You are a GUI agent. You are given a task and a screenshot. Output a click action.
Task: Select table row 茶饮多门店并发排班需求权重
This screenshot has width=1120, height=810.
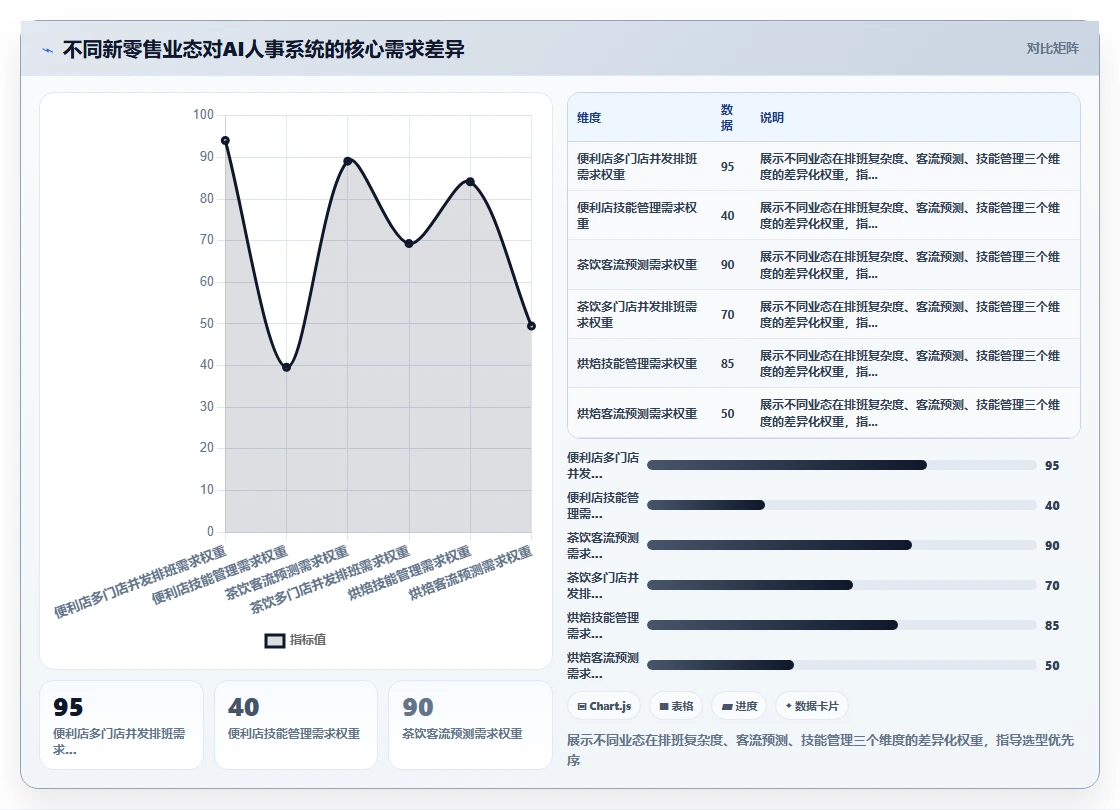[824, 314]
